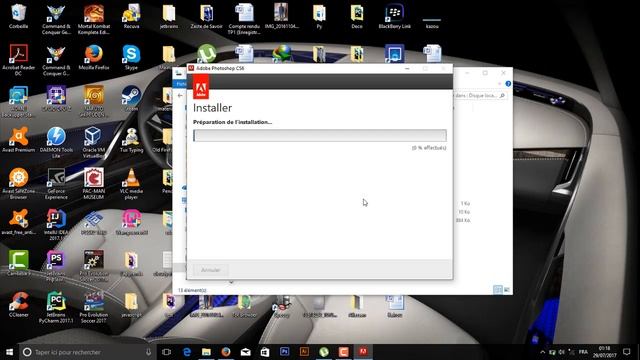Image resolution: width=640 pixels, height=360 pixels.
Task: Launch the Steam desktop shortcut
Action: [x=131, y=99]
